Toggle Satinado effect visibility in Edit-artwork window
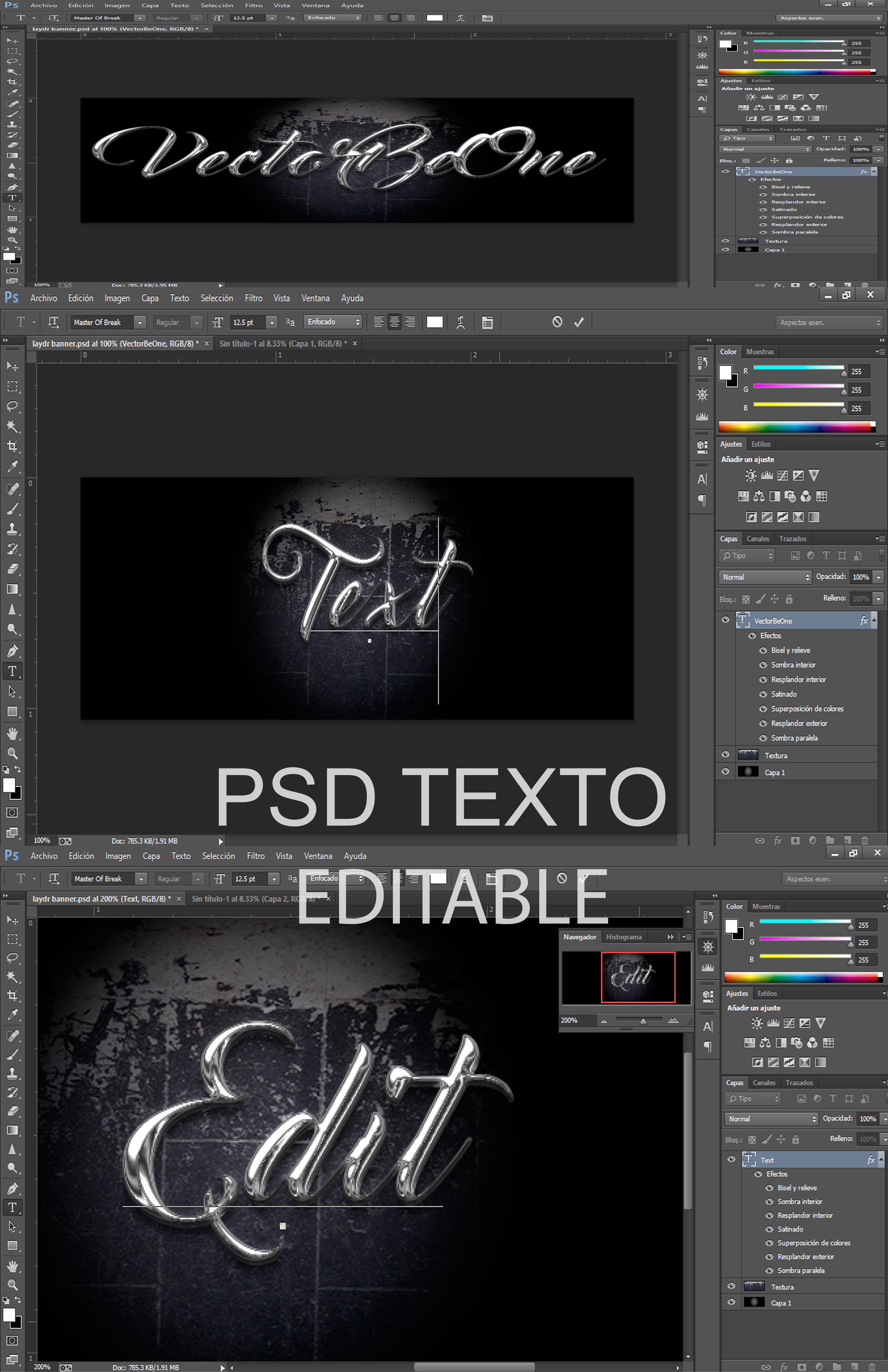This screenshot has width=888, height=1372. click(x=769, y=1229)
